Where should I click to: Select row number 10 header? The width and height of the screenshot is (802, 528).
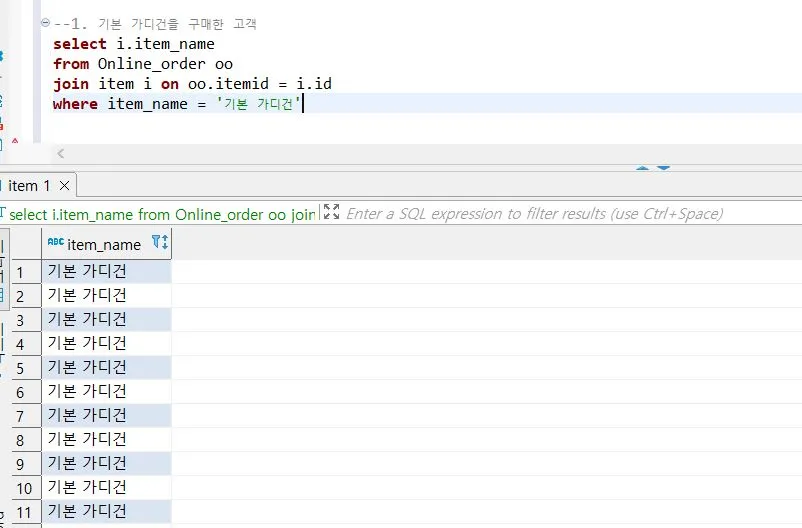(26, 488)
